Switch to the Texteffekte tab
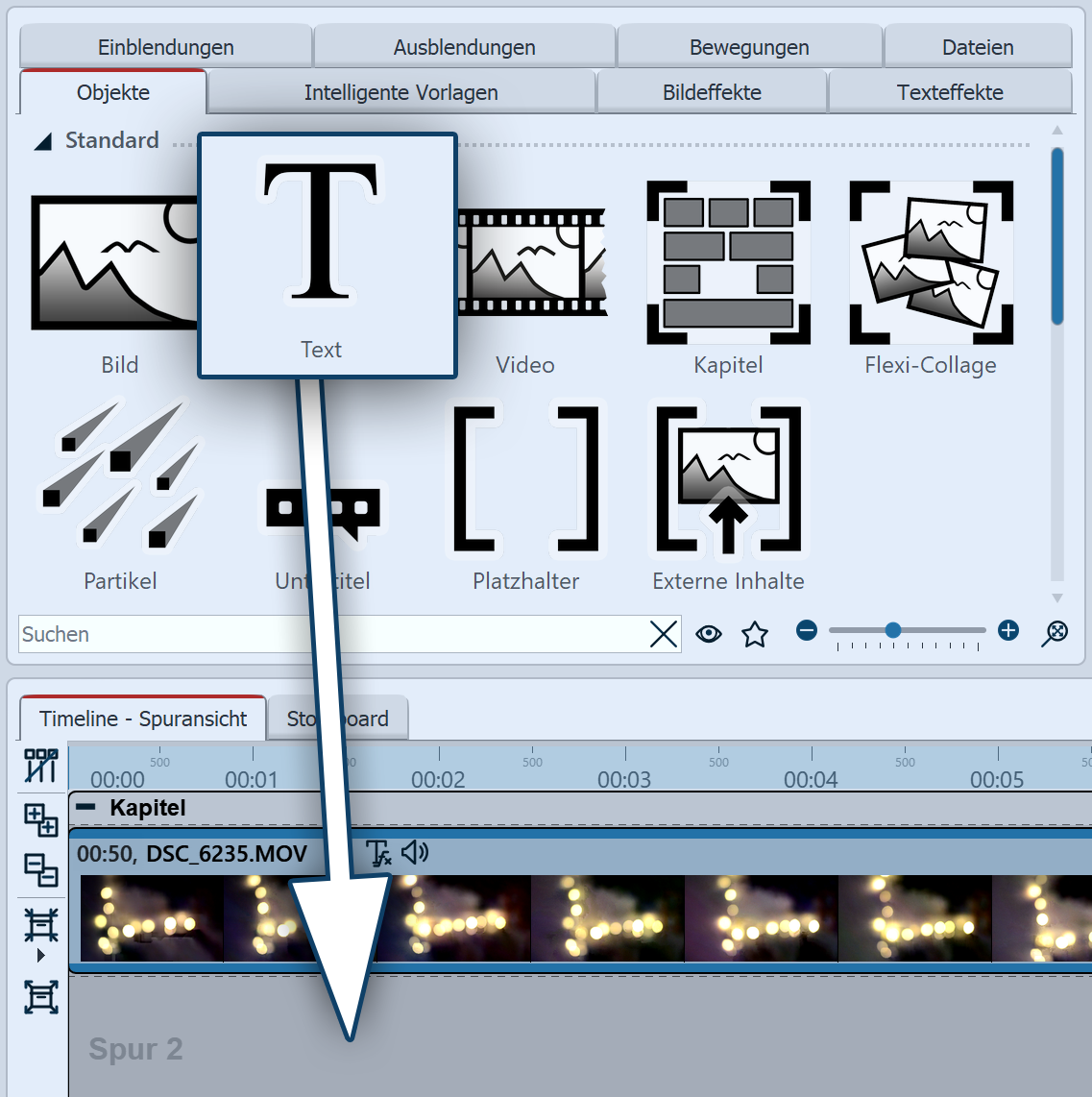 click(x=950, y=91)
